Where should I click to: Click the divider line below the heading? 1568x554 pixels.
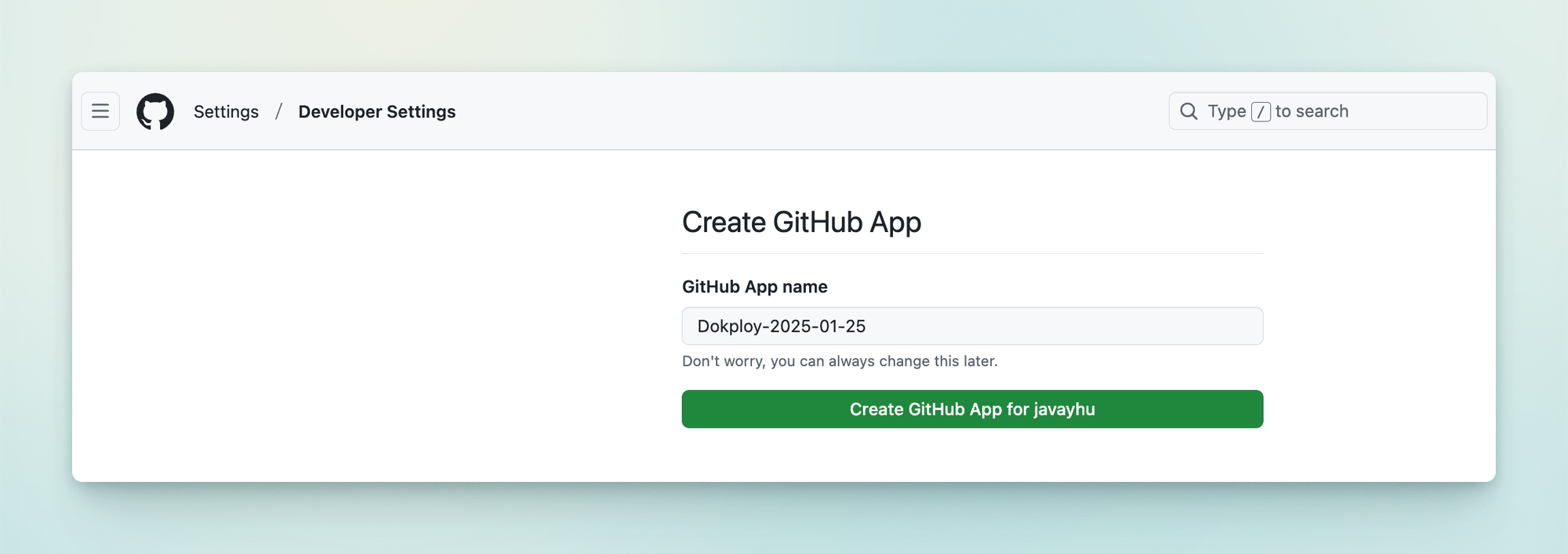point(972,254)
